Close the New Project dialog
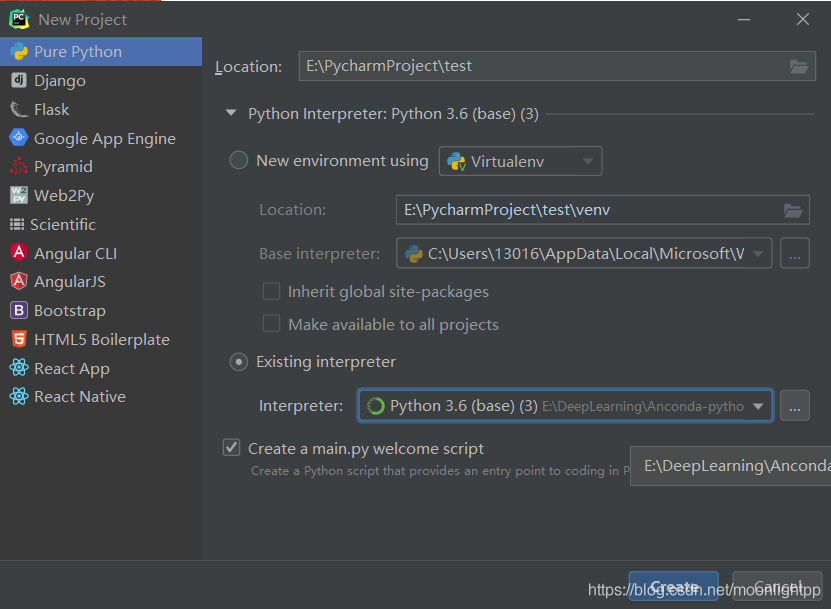 [x=802, y=19]
